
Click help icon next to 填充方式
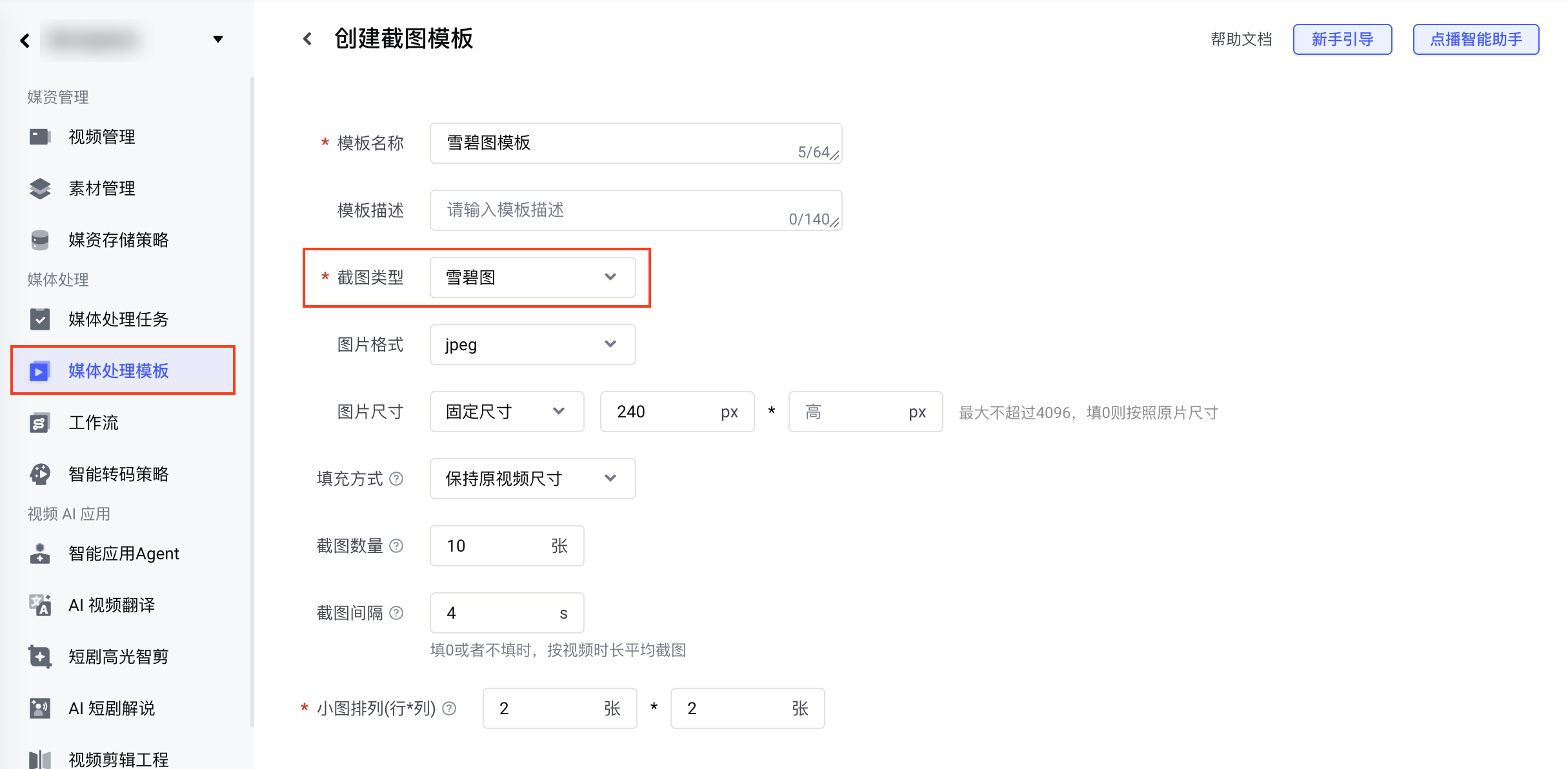click(x=397, y=479)
